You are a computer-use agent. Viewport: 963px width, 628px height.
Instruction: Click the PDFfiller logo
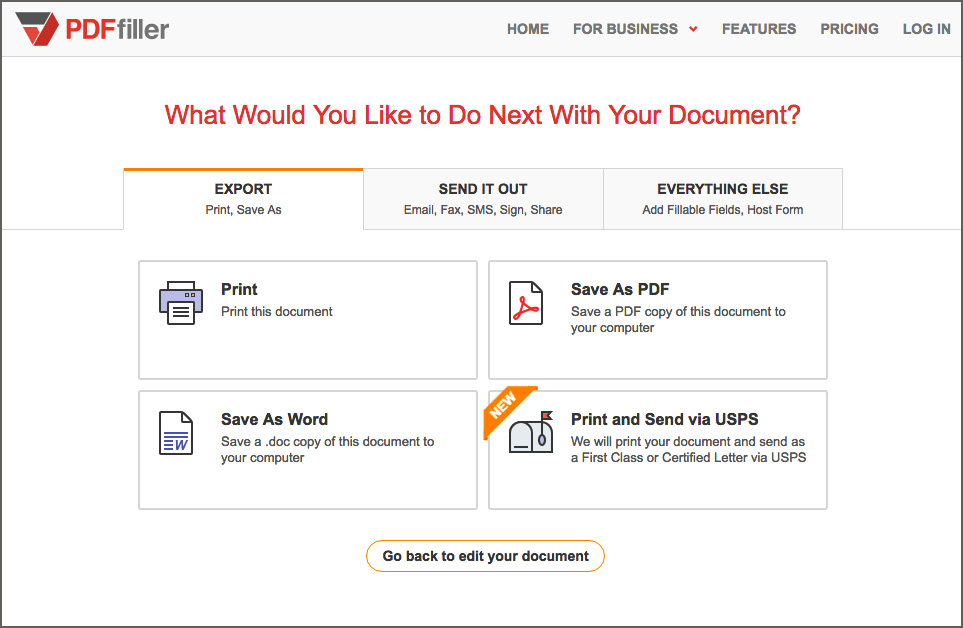(92, 29)
